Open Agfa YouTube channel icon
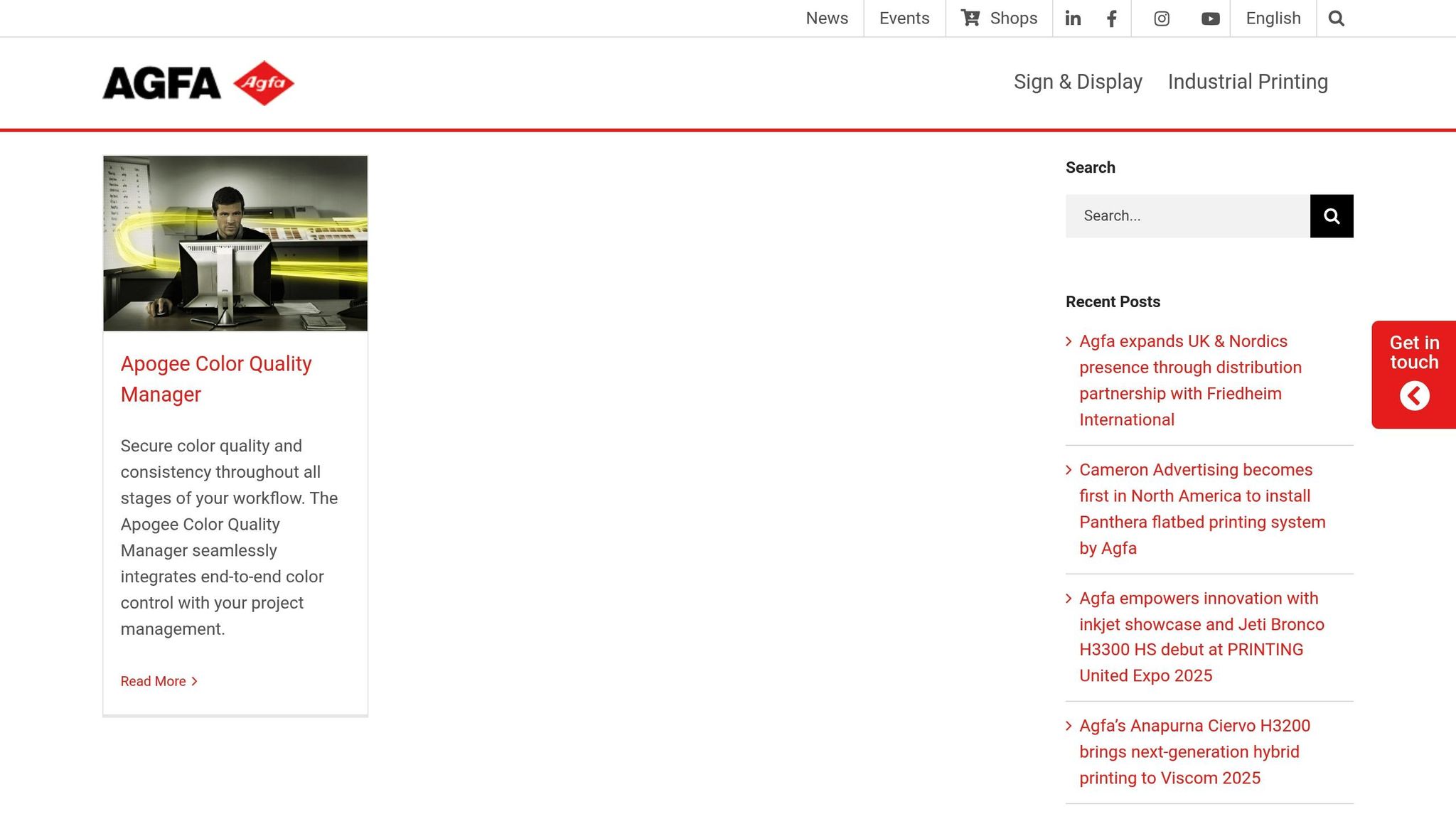Image resolution: width=1456 pixels, height=819 pixels. [x=1210, y=18]
